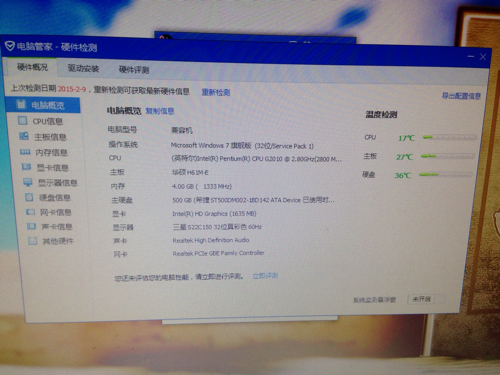500x375 pixels.
Task: Close the 硬件检测 window
Action: point(483,57)
